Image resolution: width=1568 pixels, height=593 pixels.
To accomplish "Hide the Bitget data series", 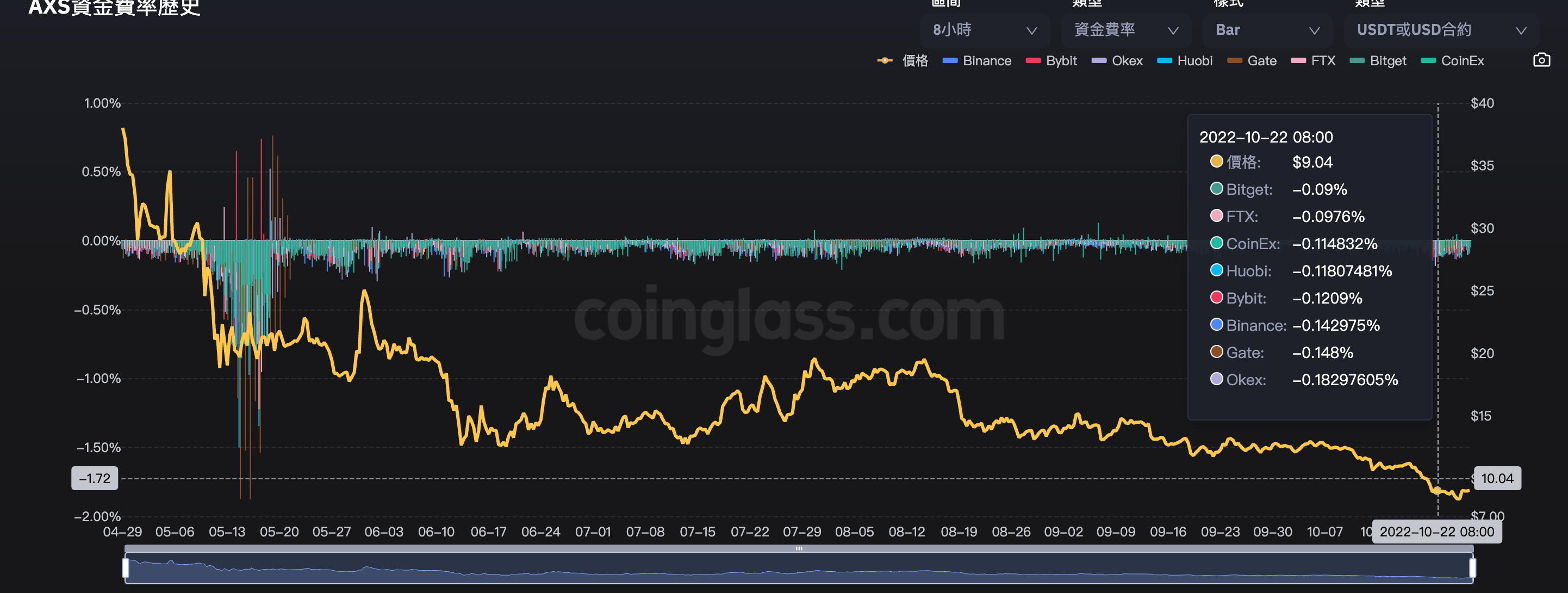I will click(x=1378, y=60).
